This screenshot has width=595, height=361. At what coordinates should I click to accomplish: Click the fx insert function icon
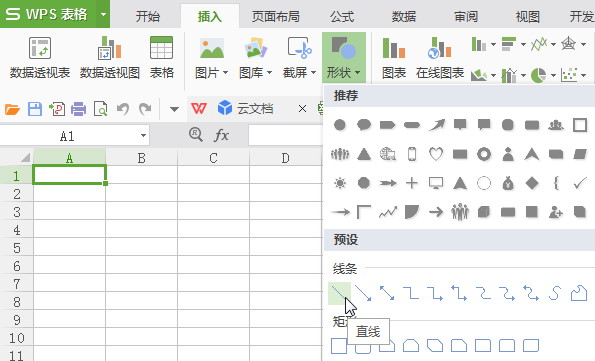coord(221,135)
